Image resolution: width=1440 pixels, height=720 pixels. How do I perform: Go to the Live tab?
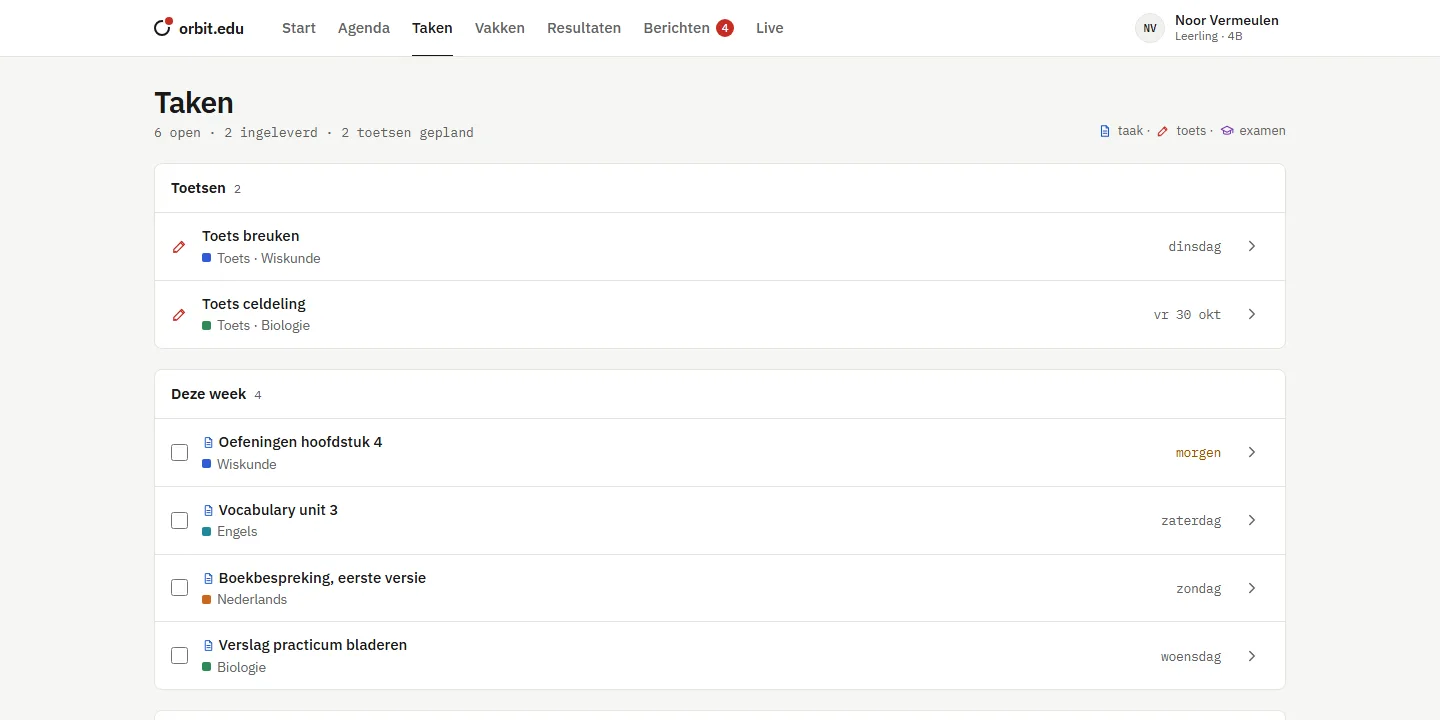(770, 28)
